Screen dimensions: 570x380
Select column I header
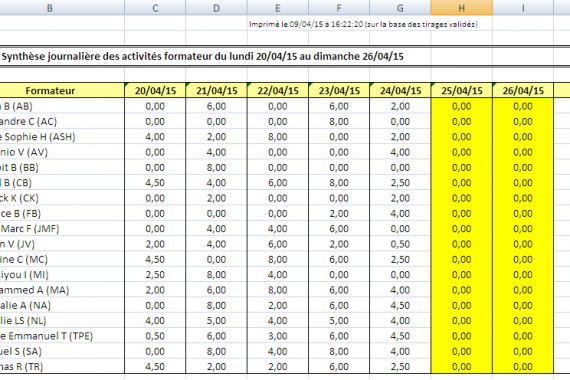(523, 8)
